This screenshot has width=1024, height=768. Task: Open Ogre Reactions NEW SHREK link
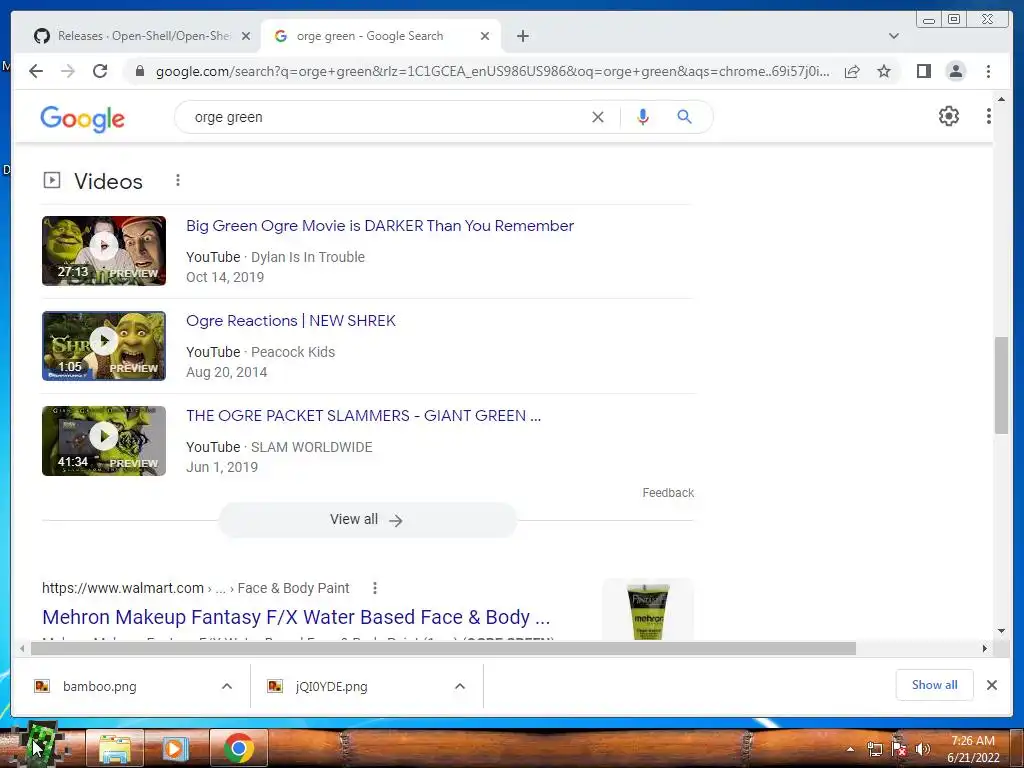point(291,321)
